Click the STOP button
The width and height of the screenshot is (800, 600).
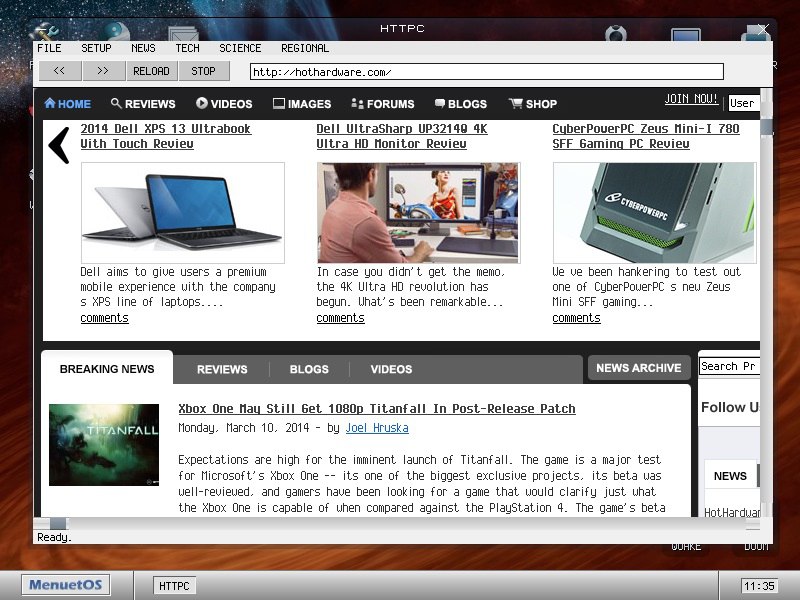point(204,71)
